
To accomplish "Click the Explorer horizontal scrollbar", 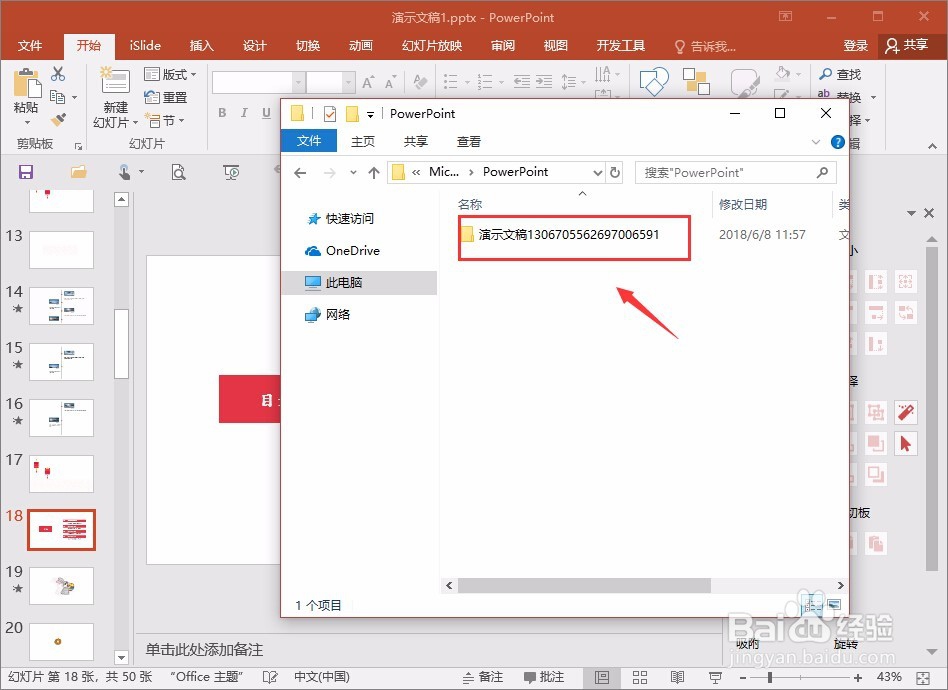I will [584, 585].
